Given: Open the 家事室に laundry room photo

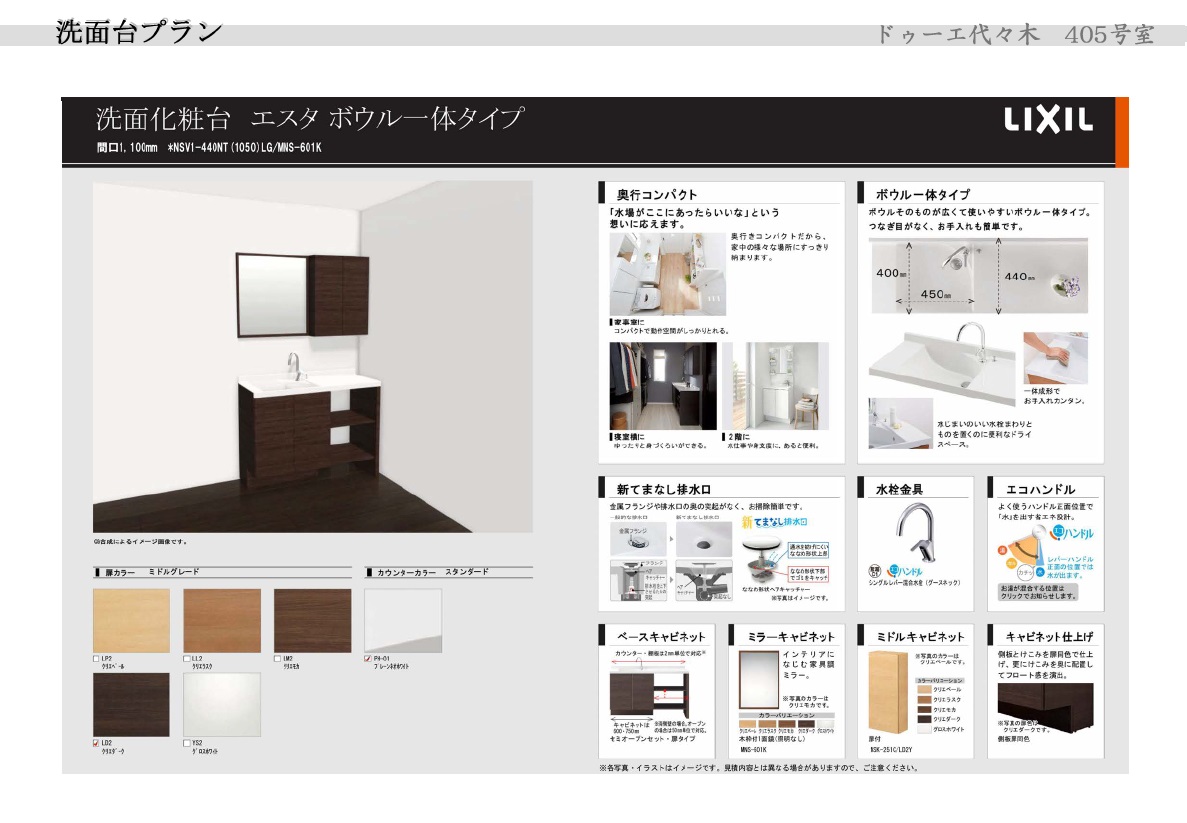Looking at the screenshot, I should [668, 274].
